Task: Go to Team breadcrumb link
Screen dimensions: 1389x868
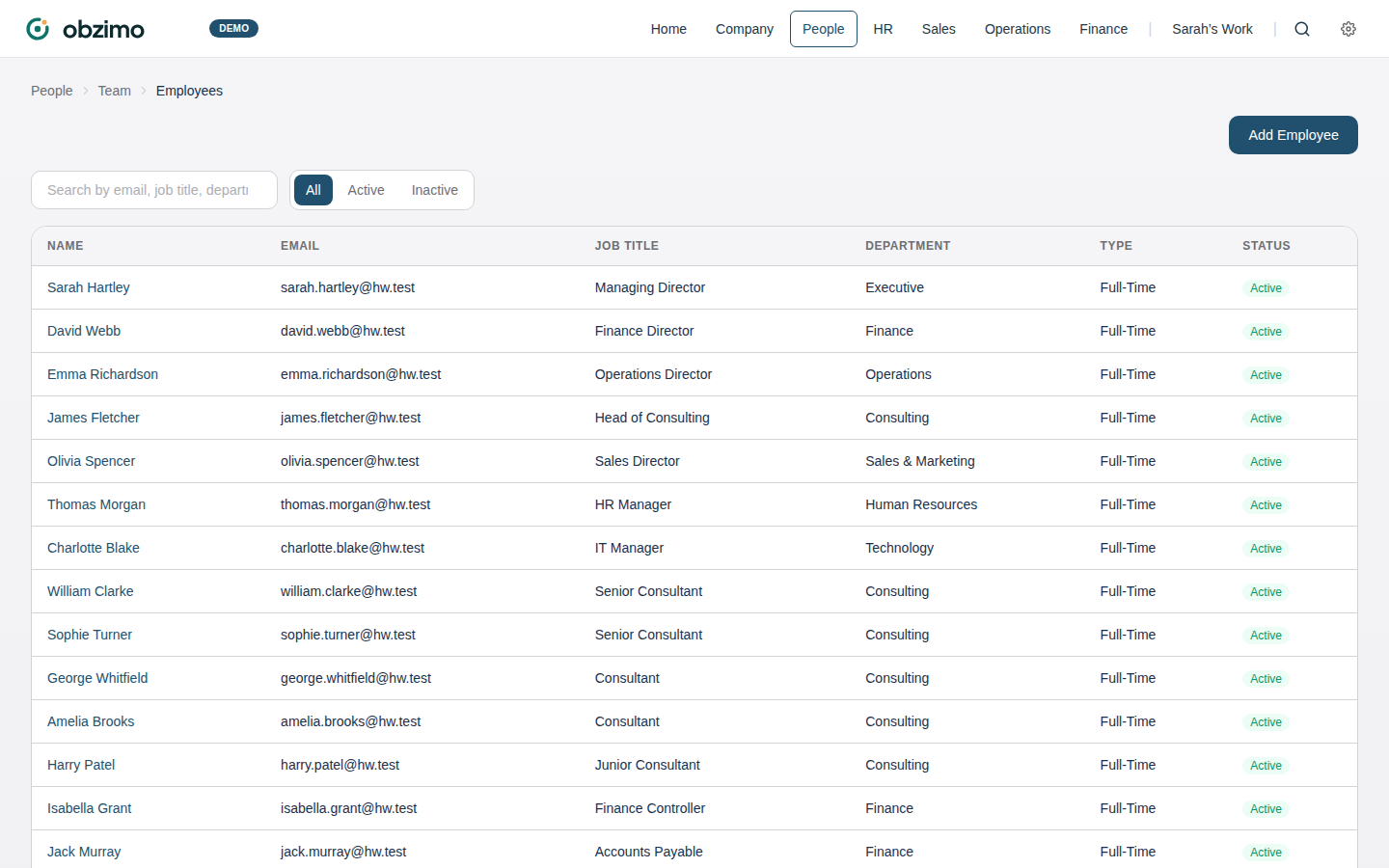Action: (115, 91)
